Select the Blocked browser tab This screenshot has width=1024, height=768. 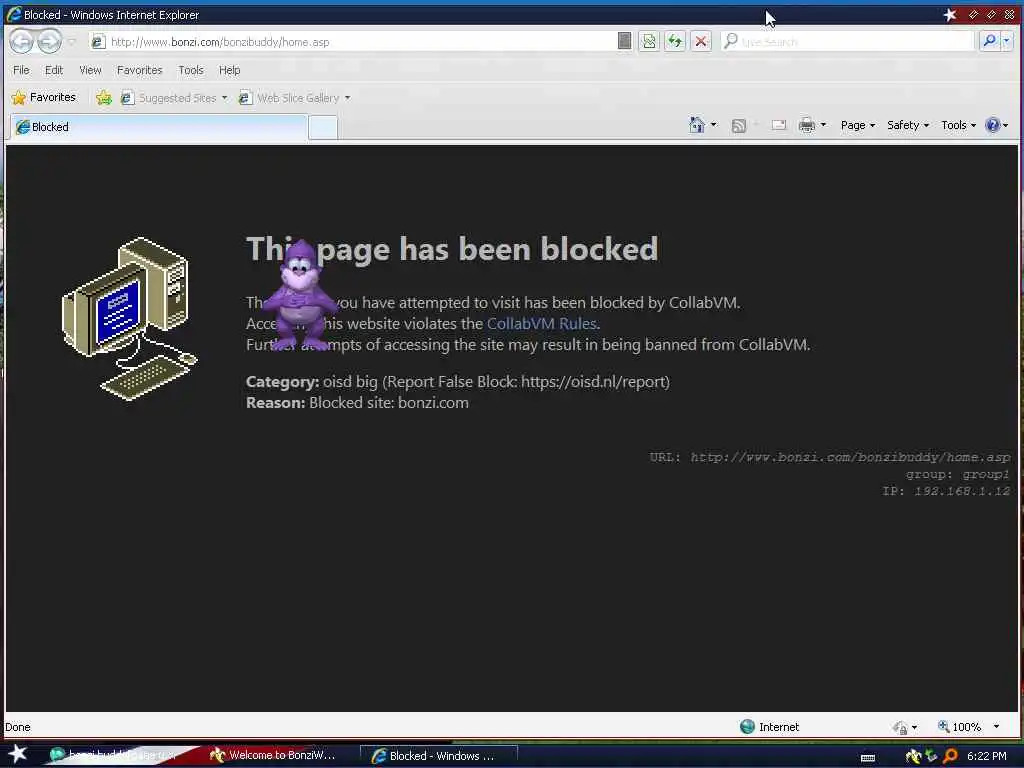point(158,127)
